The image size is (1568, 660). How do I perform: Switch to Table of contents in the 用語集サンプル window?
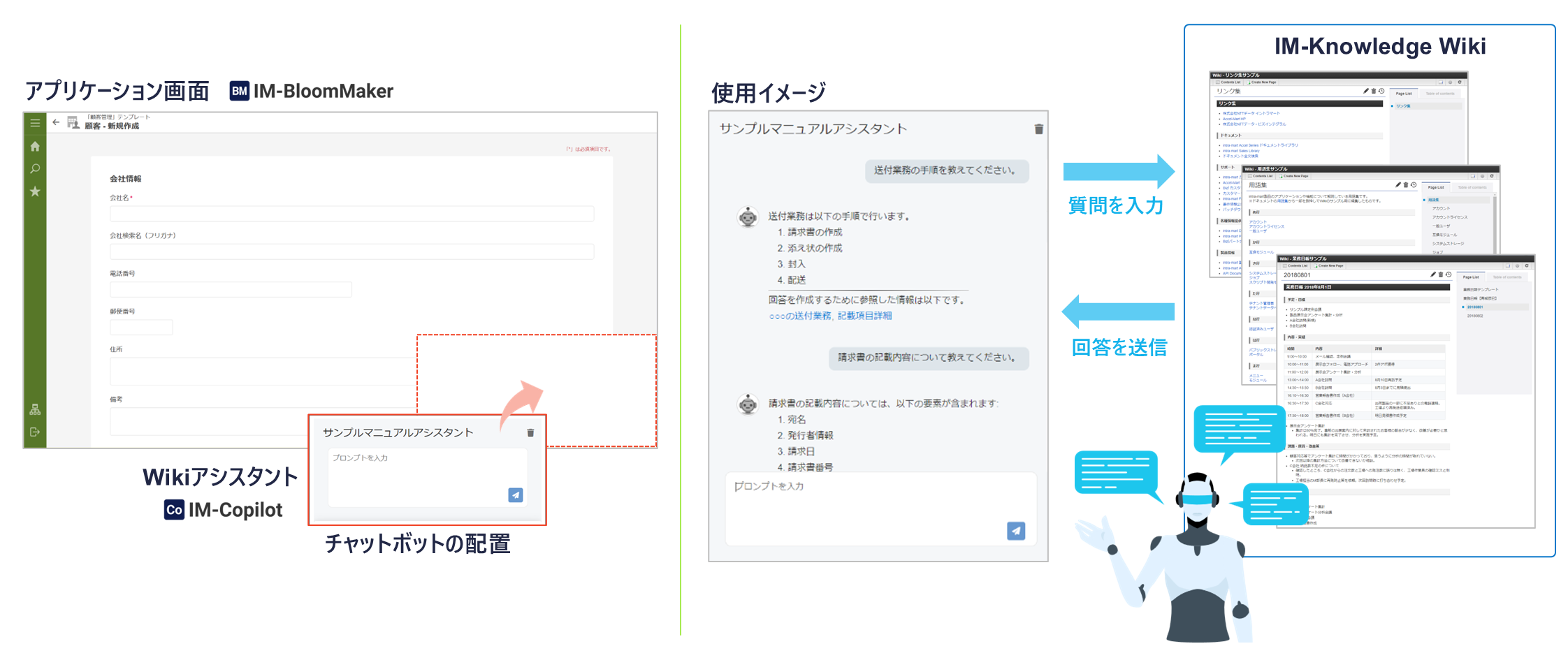coord(1472,187)
